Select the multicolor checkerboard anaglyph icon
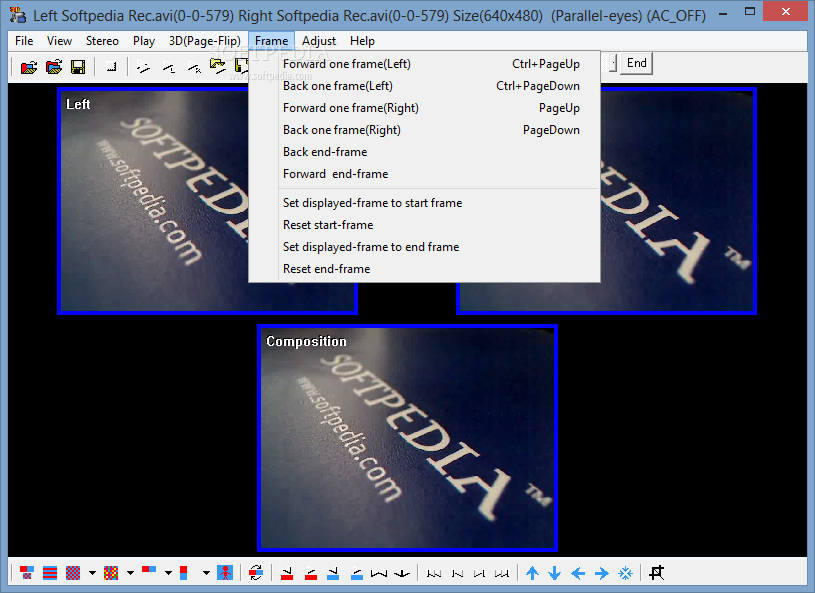 tap(111, 573)
